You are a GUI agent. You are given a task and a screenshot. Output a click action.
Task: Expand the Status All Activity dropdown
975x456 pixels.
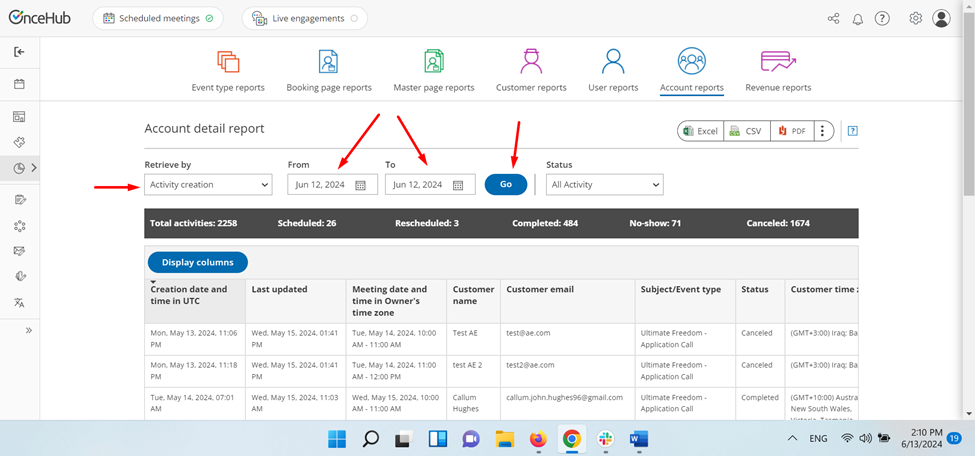(604, 185)
